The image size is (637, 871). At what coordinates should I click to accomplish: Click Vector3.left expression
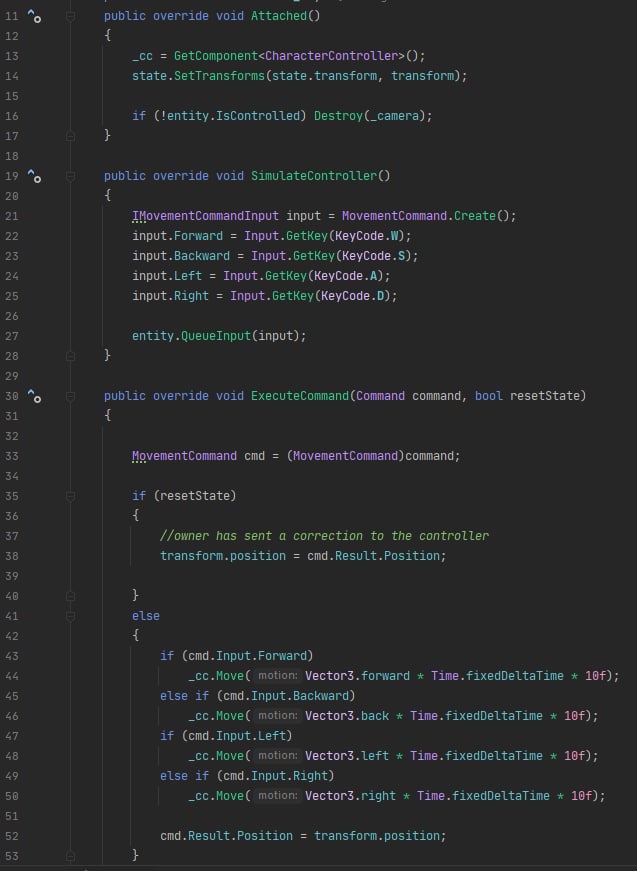coord(347,756)
